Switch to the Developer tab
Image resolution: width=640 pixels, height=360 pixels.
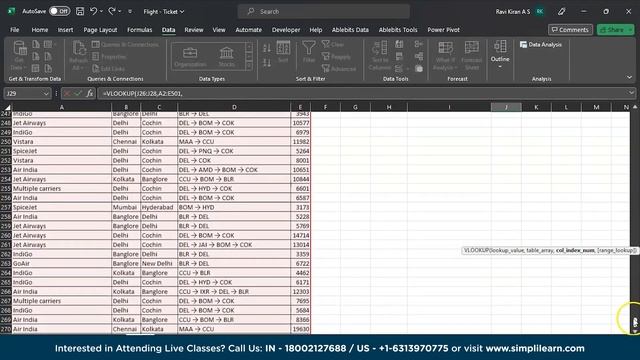tap(286, 30)
